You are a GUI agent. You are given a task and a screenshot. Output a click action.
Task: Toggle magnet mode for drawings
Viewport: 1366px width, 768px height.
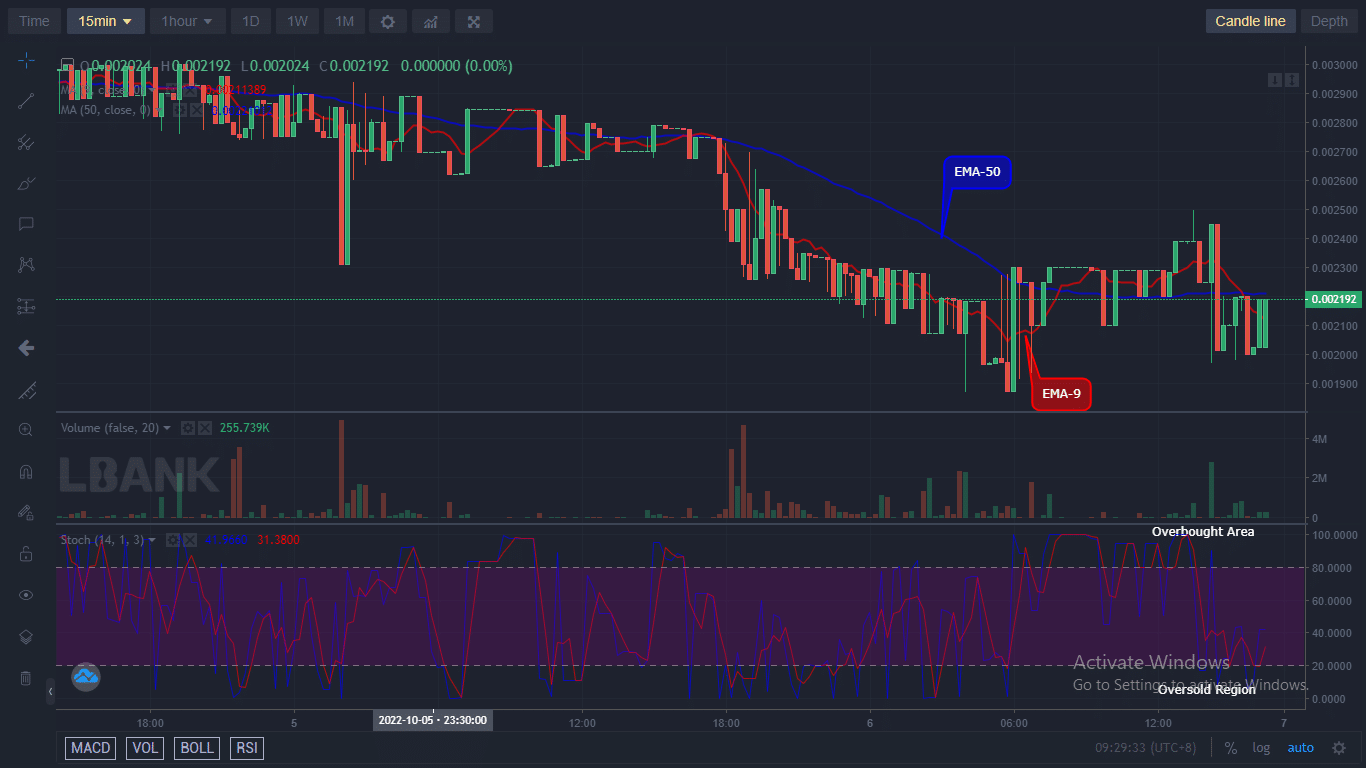click(x=26, y=471)
